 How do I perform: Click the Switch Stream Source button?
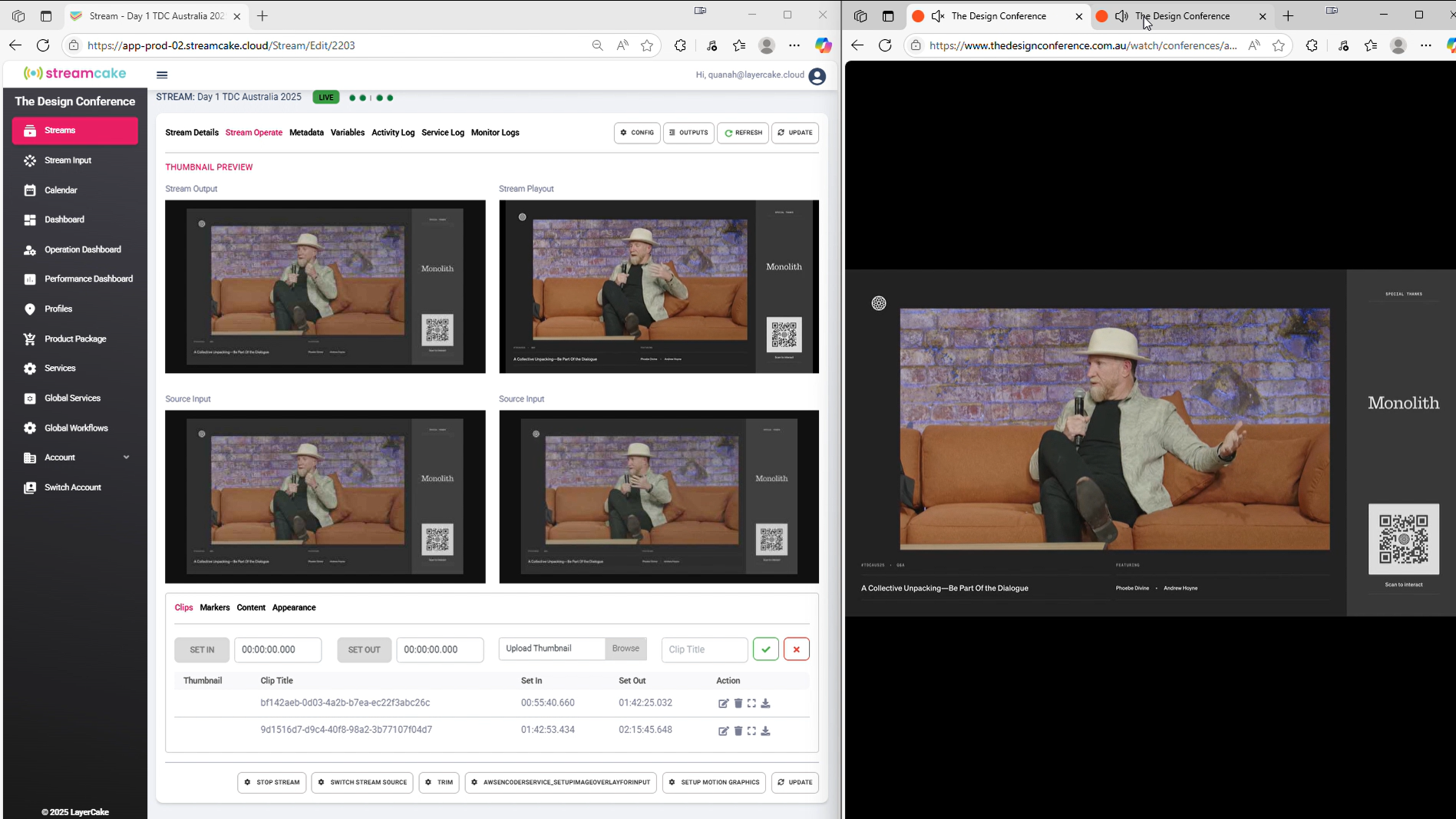[362, 782]
